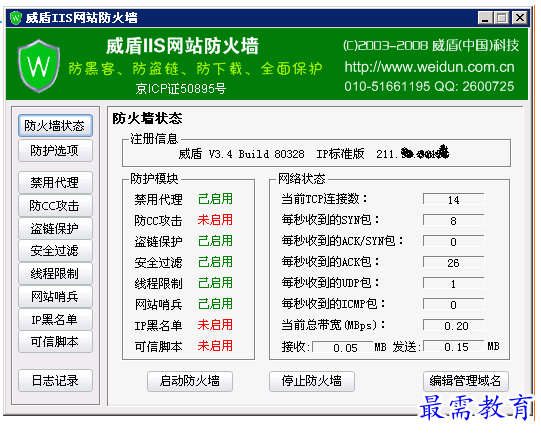Open the 防火墙状态 page
This screenshot has width=541, height=439.
click(55, 126)
